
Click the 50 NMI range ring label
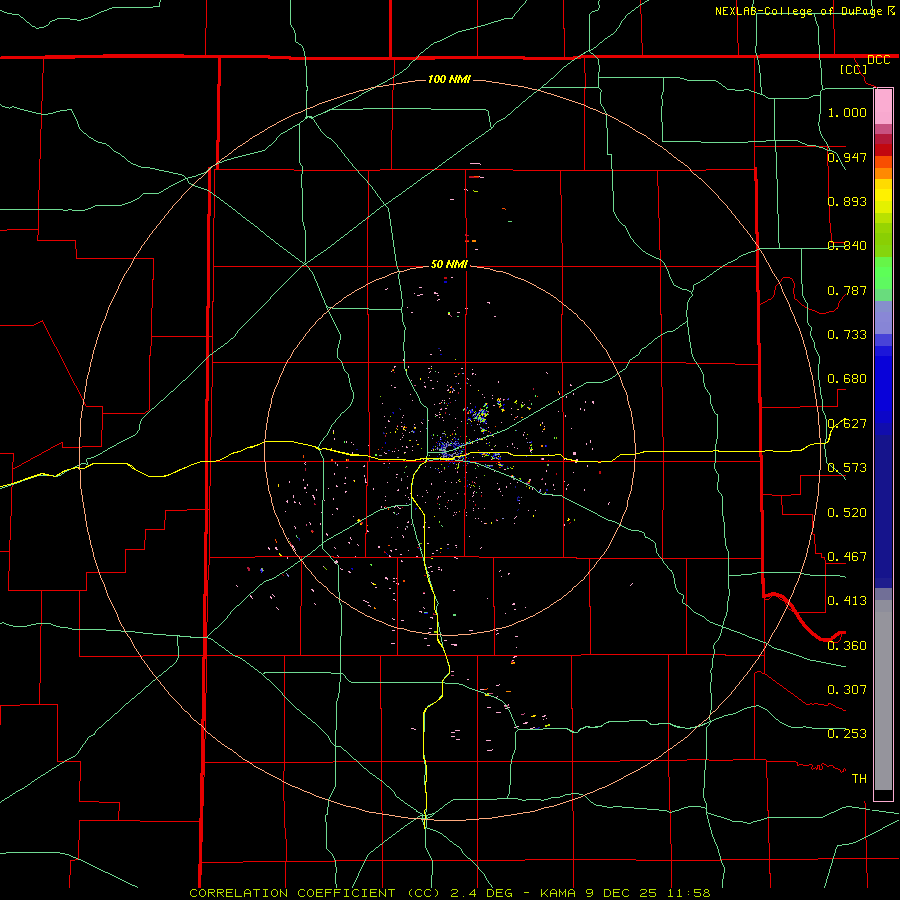pos(449,264)
